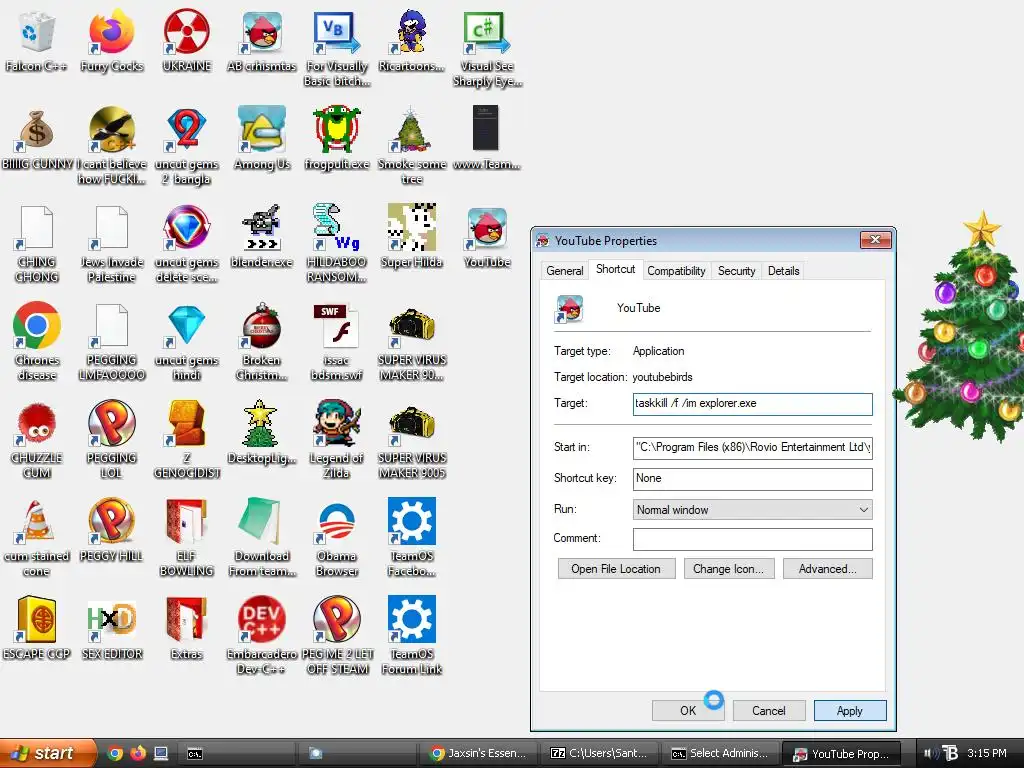Click inside the Target text field
This screenshot has height=768, width=1024.
point(752,404)
